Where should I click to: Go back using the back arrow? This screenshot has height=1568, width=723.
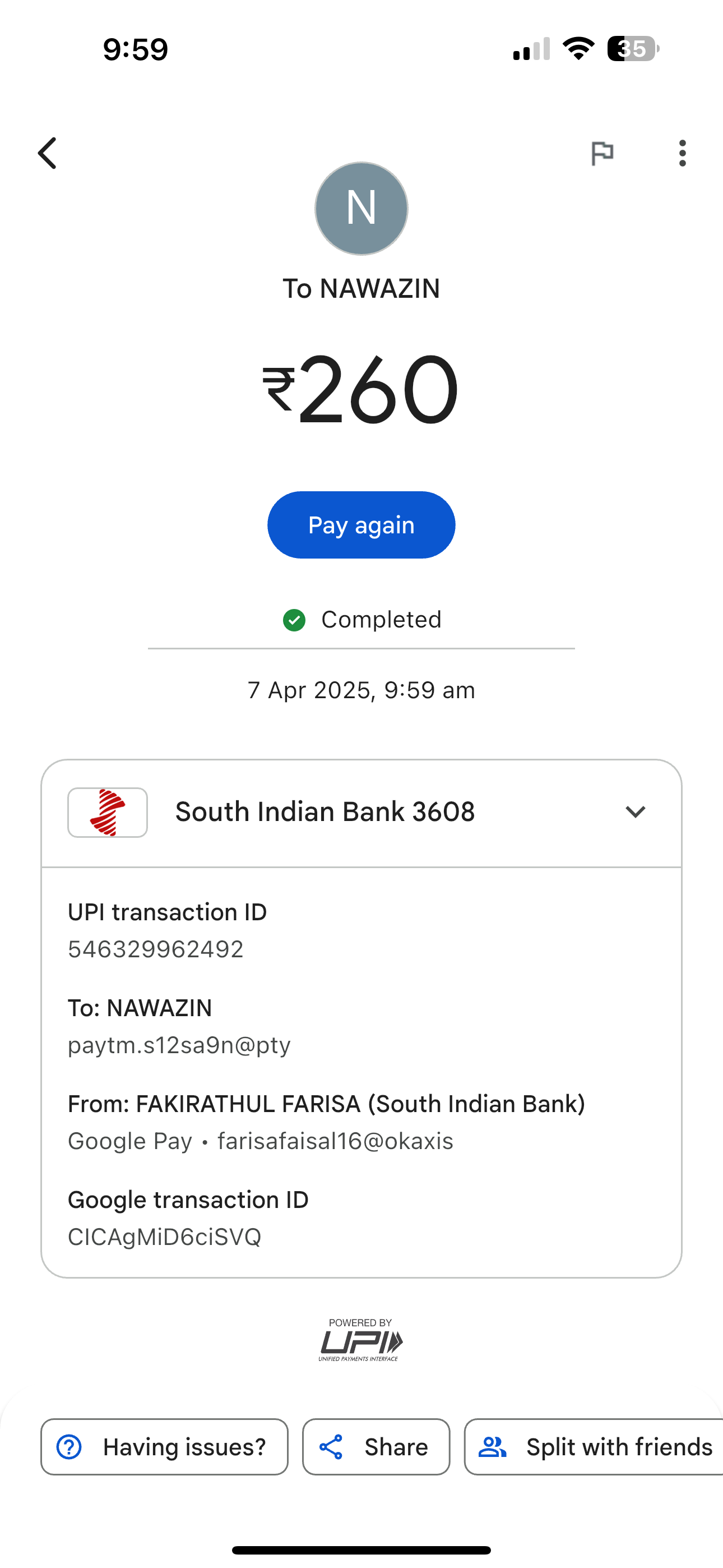point(48,153)
